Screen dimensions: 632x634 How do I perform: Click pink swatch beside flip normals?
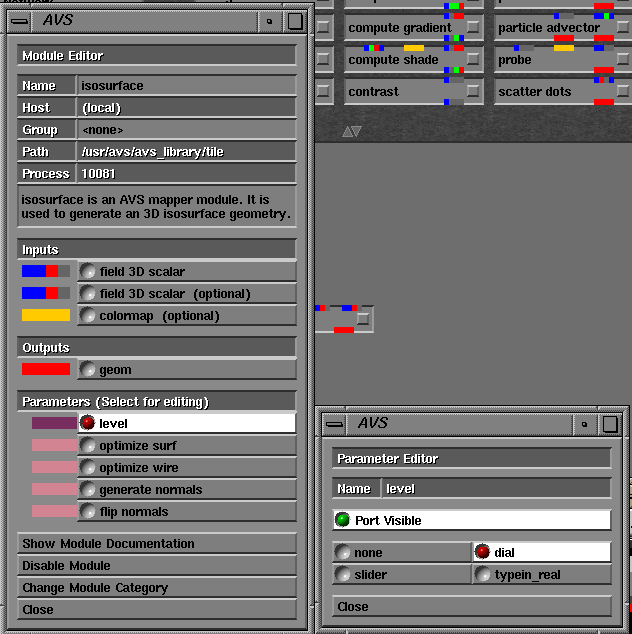[54, 511]
